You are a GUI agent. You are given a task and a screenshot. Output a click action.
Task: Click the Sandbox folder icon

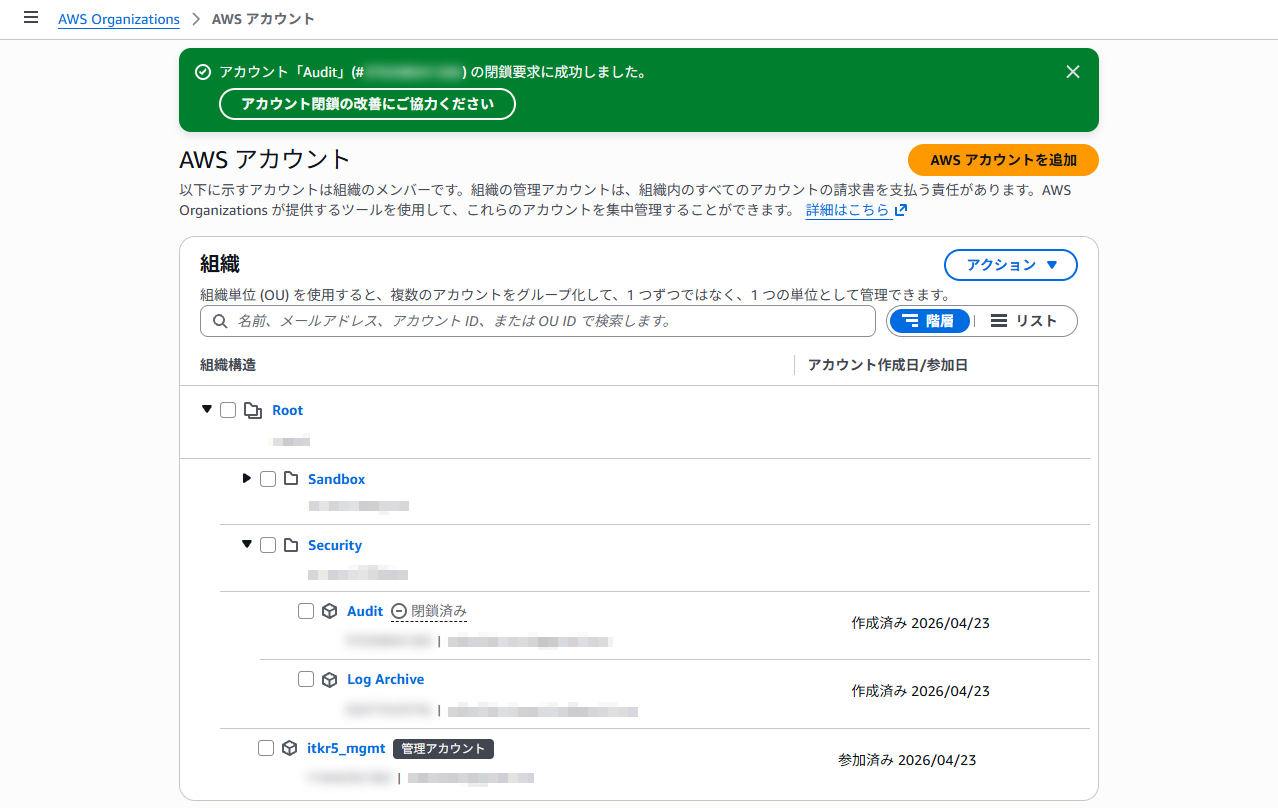click(291, 479)
